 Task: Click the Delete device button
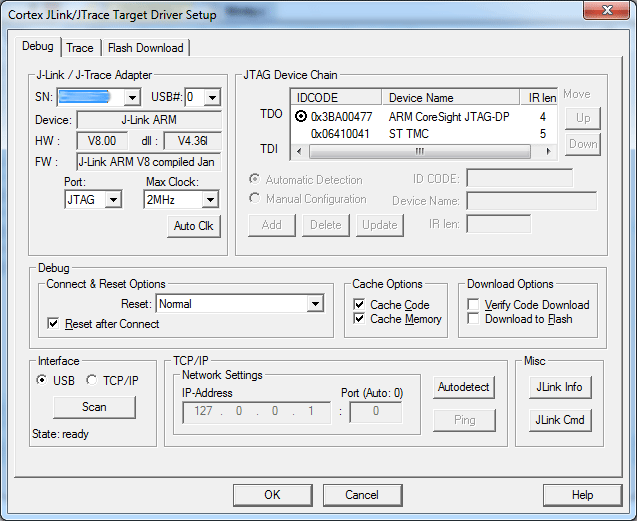[x=326, y=225]
